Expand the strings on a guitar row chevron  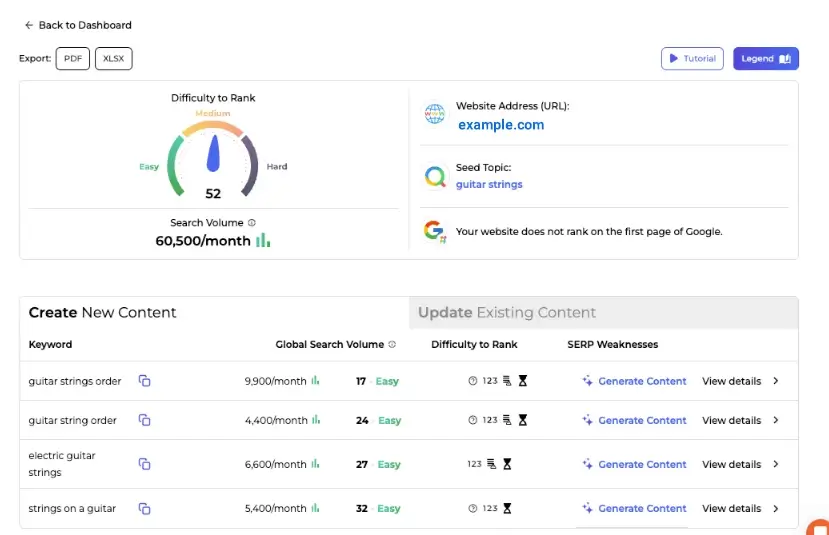coord(776,508)
